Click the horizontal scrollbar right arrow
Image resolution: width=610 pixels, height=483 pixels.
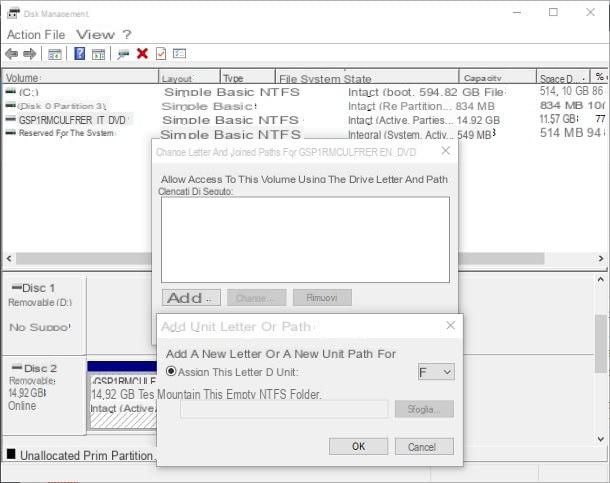point(601,258)
